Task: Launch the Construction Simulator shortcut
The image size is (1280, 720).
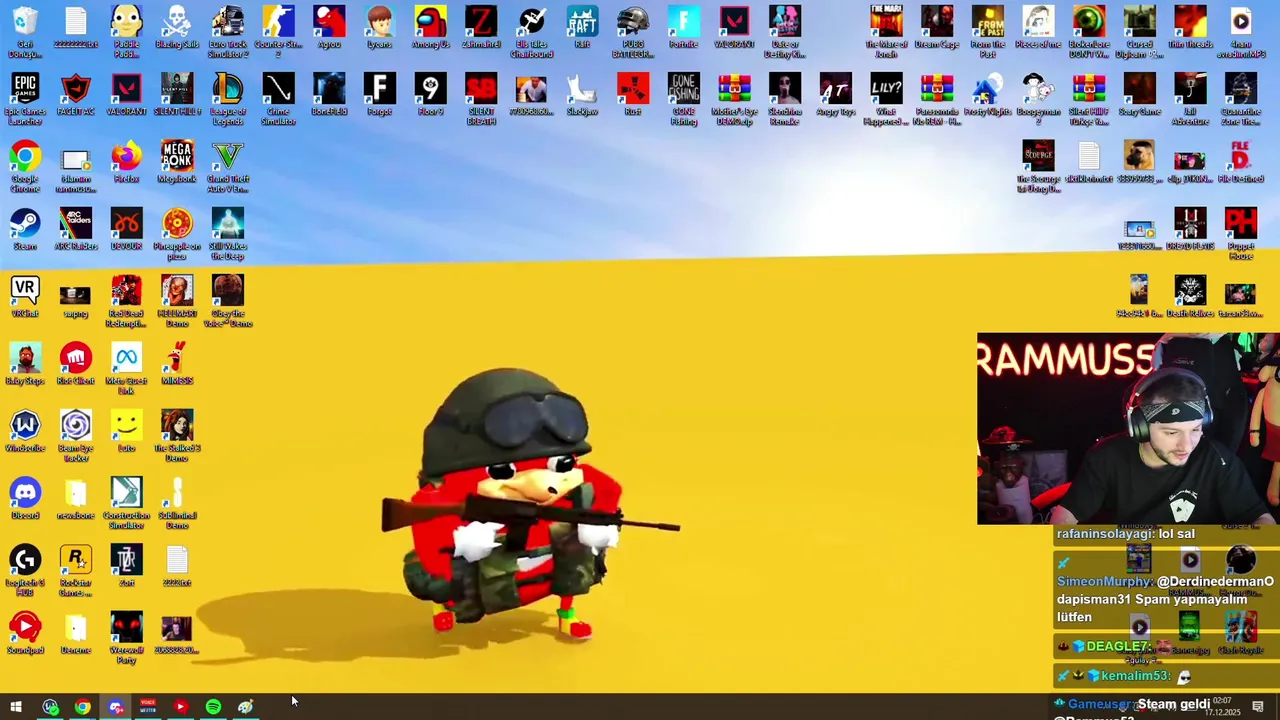Action: pyautogui.click(x=126, y=502)
